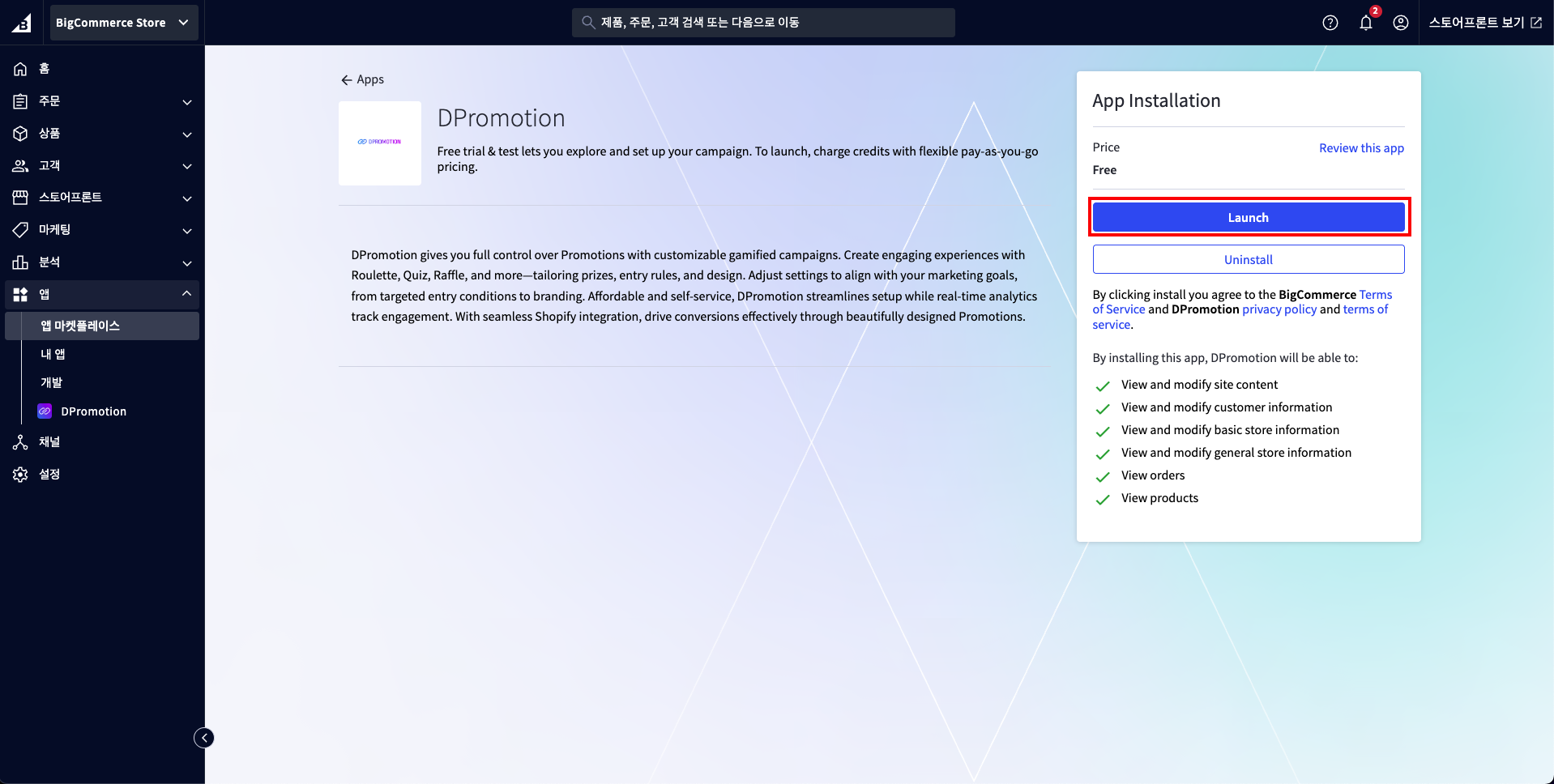Click the 'App Installation' heading
Viewport: 1554px width, 784px height.
tap(1156, 100)
